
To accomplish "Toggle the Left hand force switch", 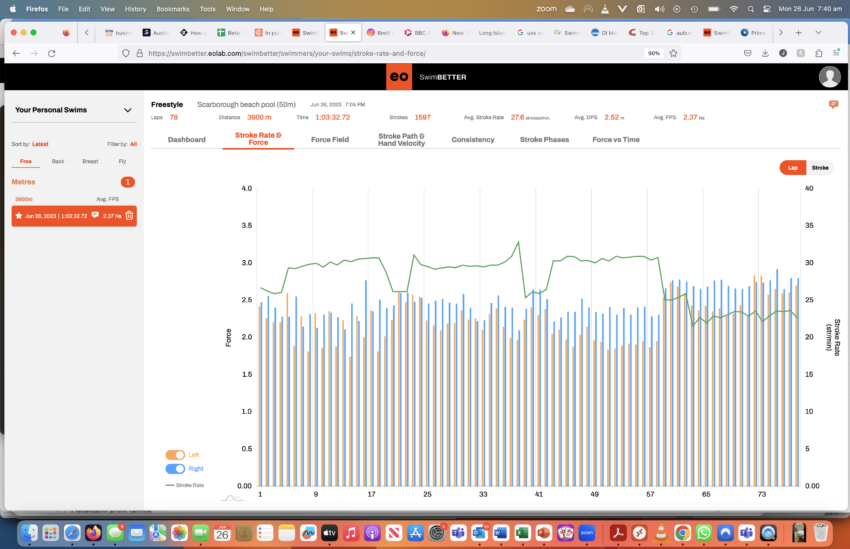I will (175, 455).
